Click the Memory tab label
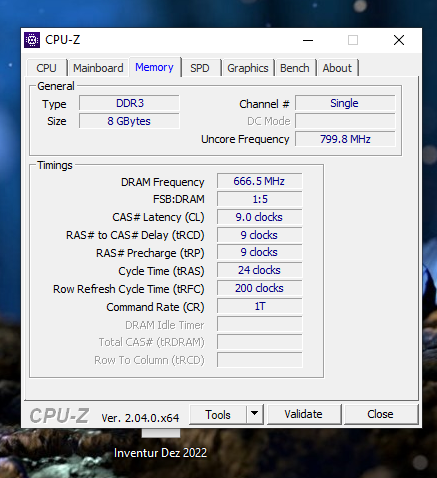437x478 pixels. (154, 67)
